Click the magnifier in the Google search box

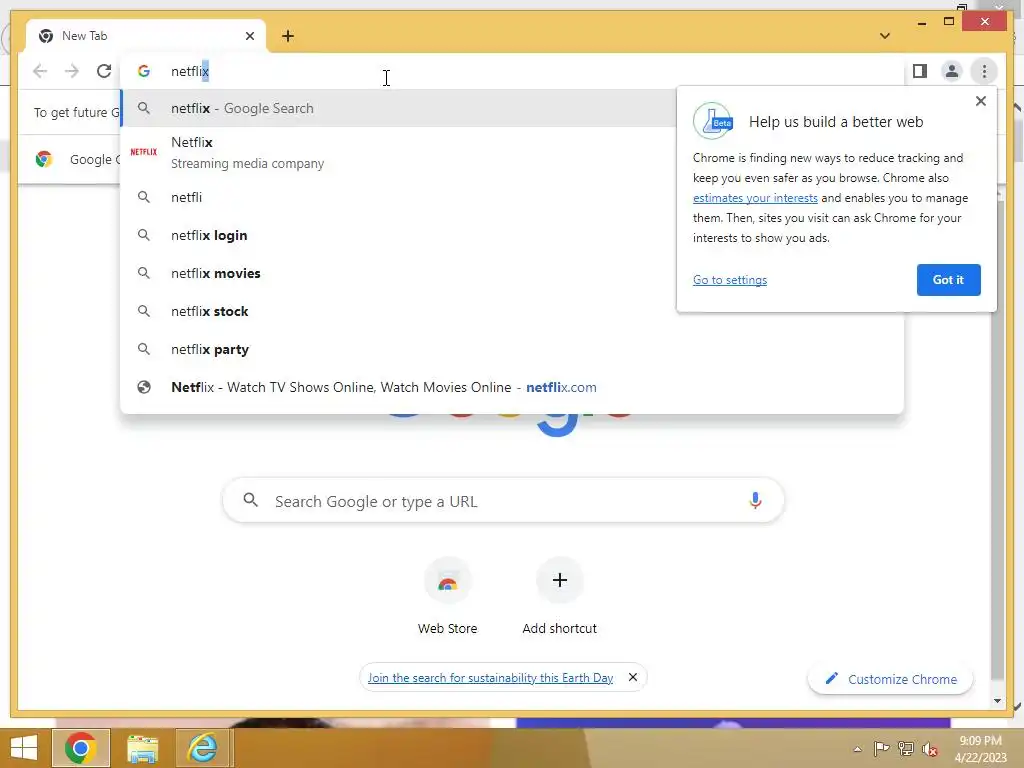coord(250,500)
